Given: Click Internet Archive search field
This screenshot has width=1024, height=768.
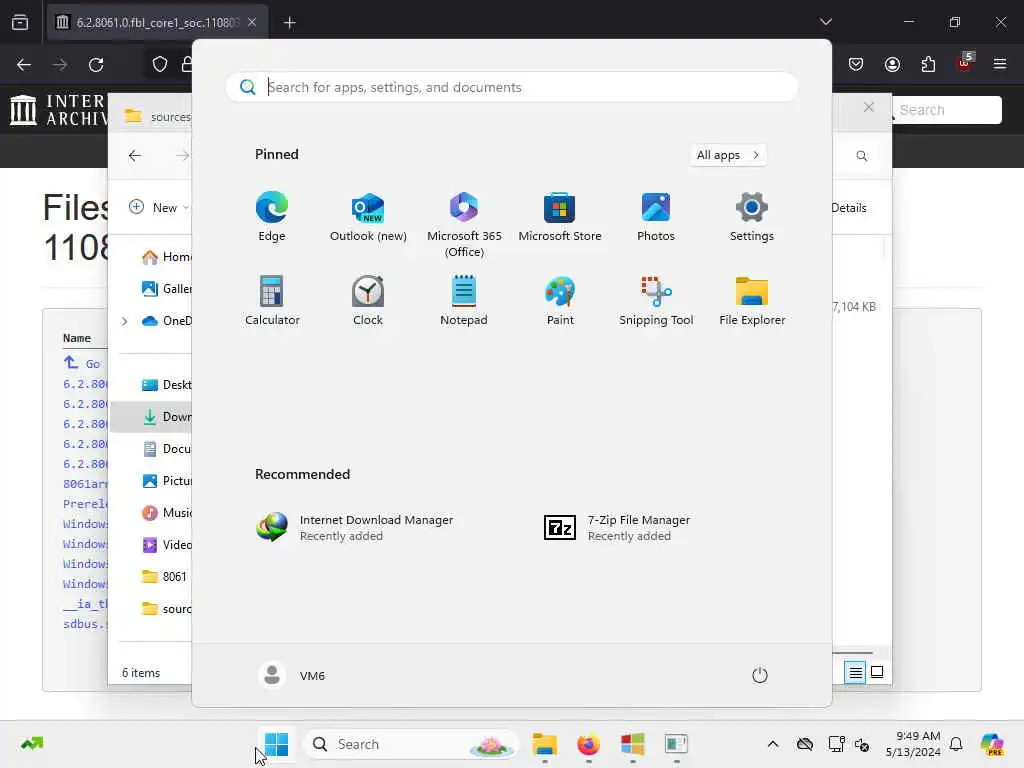Looking at the screenshot, I should (945, 110).
